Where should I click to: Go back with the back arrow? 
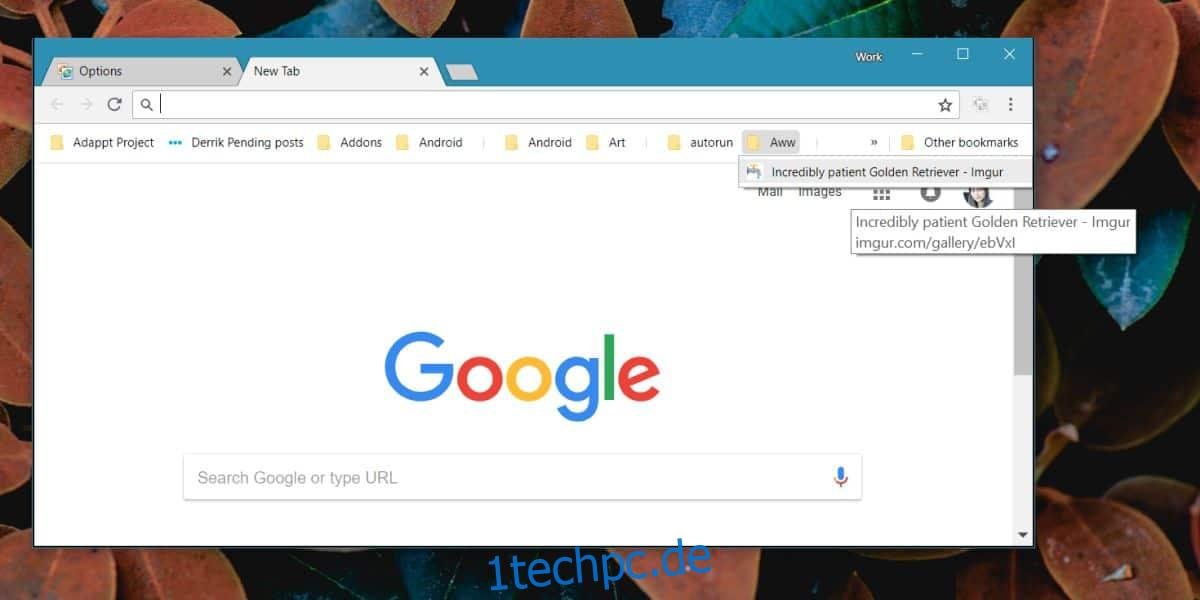[x=57, y=104]
